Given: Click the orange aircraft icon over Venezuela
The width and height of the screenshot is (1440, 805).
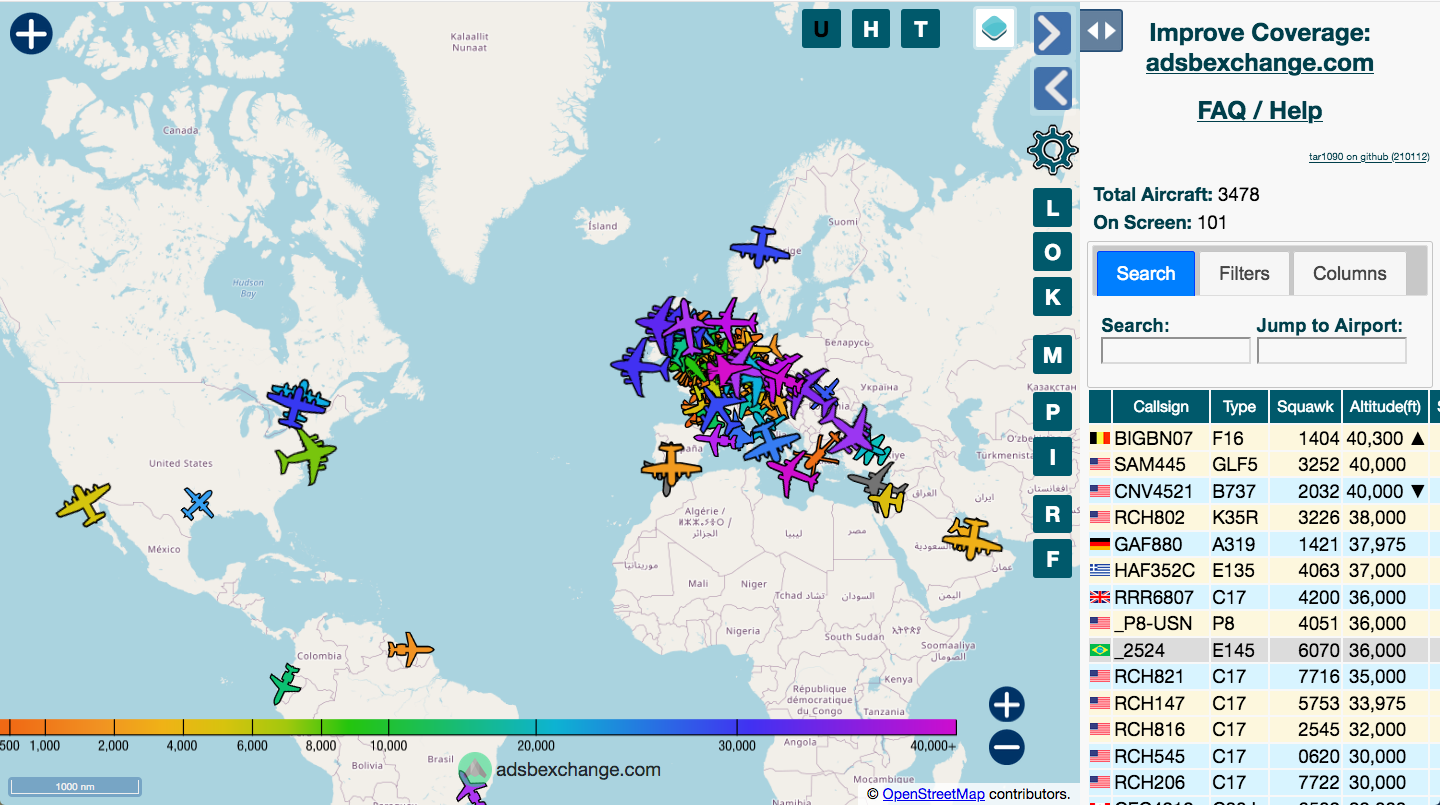Looking at the screenshot, I should pos(411,651).
